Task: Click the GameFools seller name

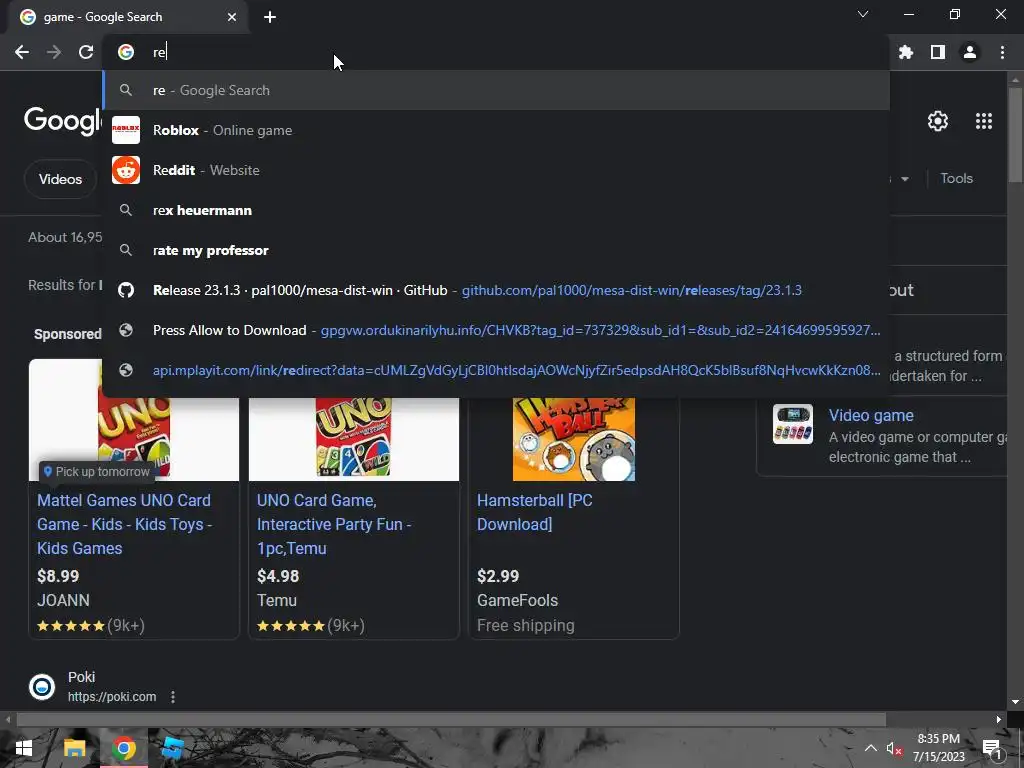Action: [517, 600]
